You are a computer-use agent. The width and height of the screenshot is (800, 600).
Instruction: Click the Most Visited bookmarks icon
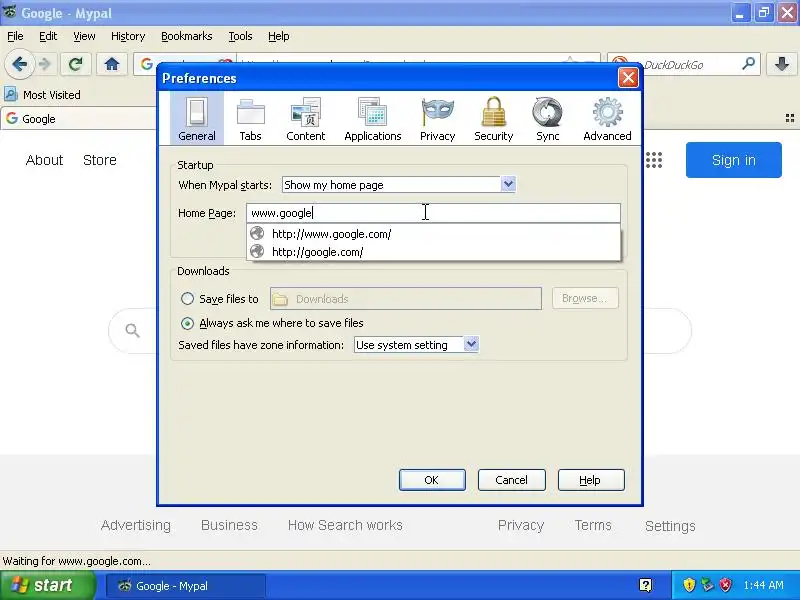click(x=11, y=94)
